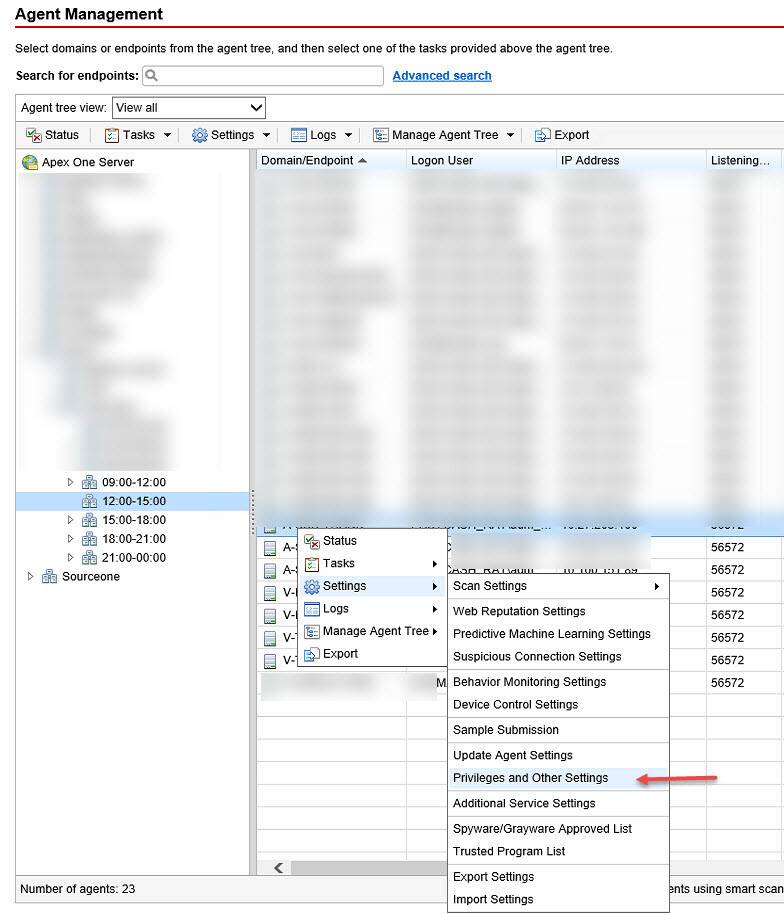
Task: Open the Advanced search link
Action: click(x=442, y=76)
